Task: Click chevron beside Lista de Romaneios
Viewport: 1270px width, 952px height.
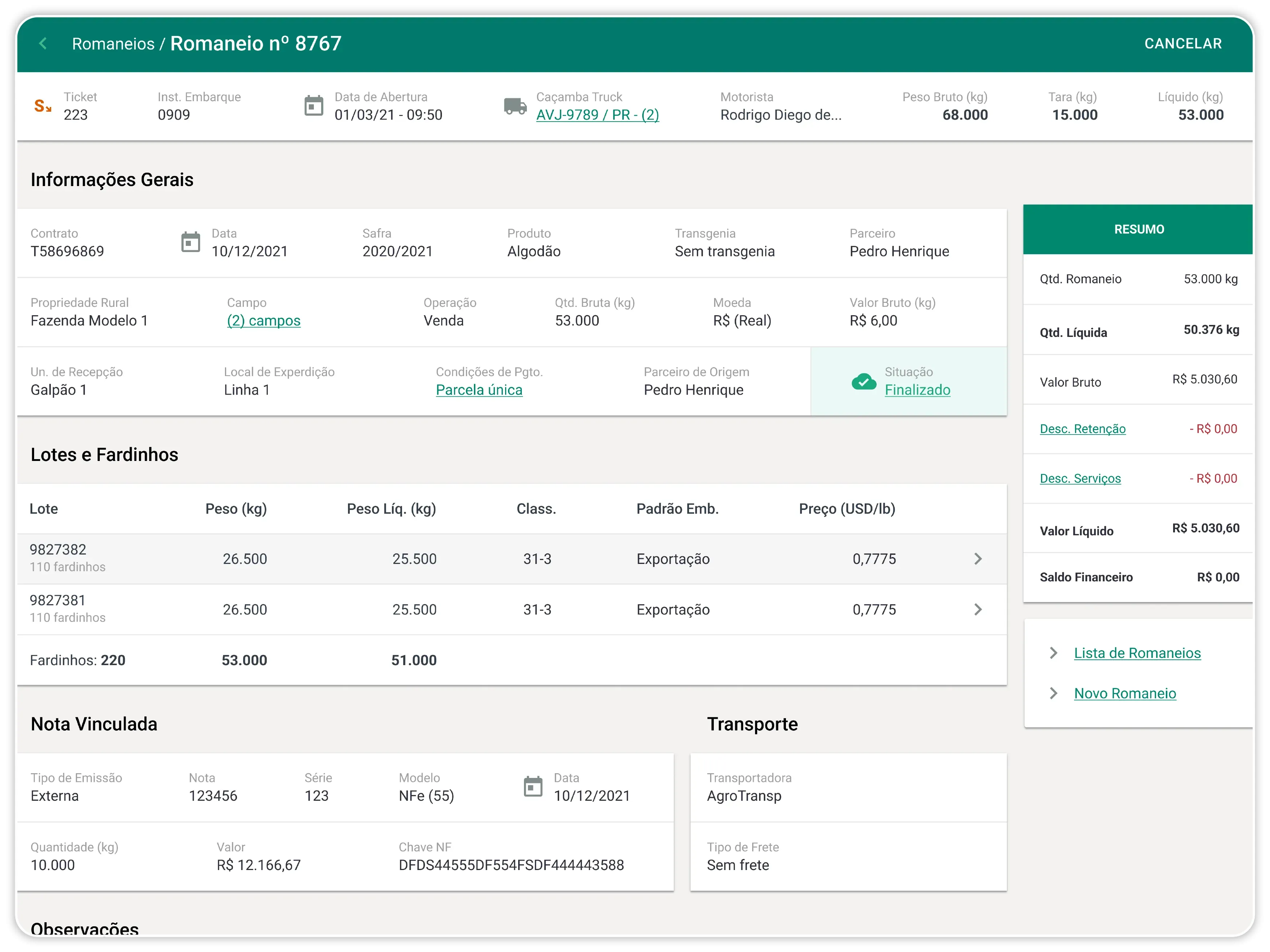Action: [1053, 653]
